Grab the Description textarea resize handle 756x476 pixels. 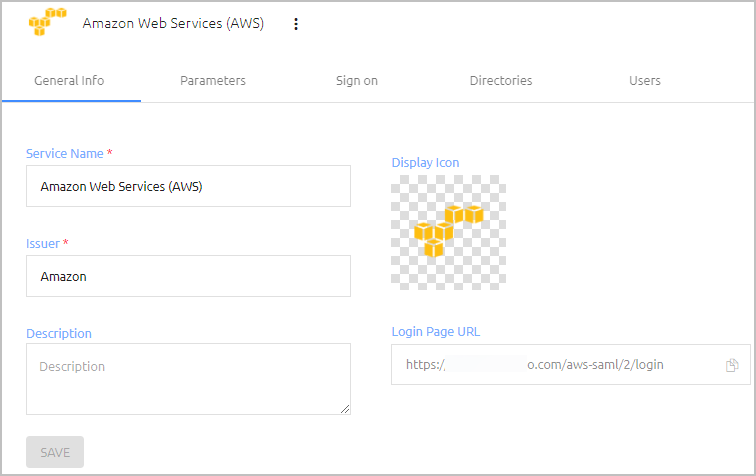(x=345, y=409)
